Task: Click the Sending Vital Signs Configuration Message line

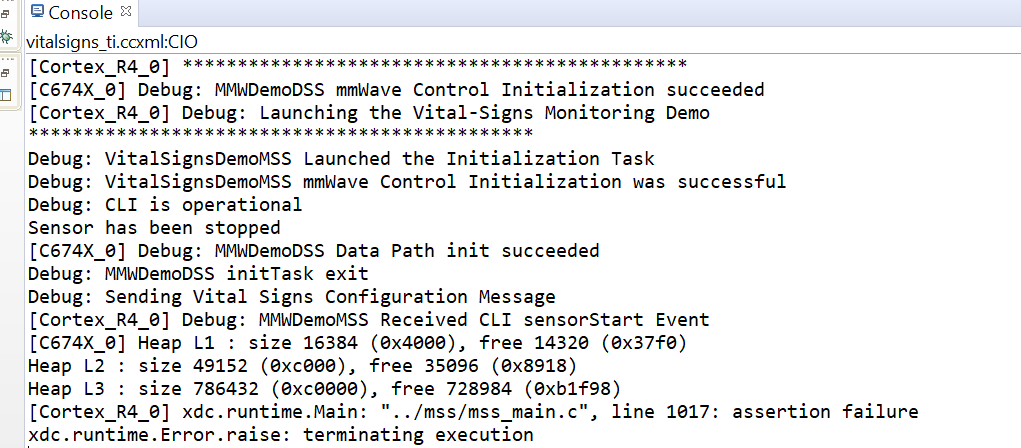Action: point(292,297)
